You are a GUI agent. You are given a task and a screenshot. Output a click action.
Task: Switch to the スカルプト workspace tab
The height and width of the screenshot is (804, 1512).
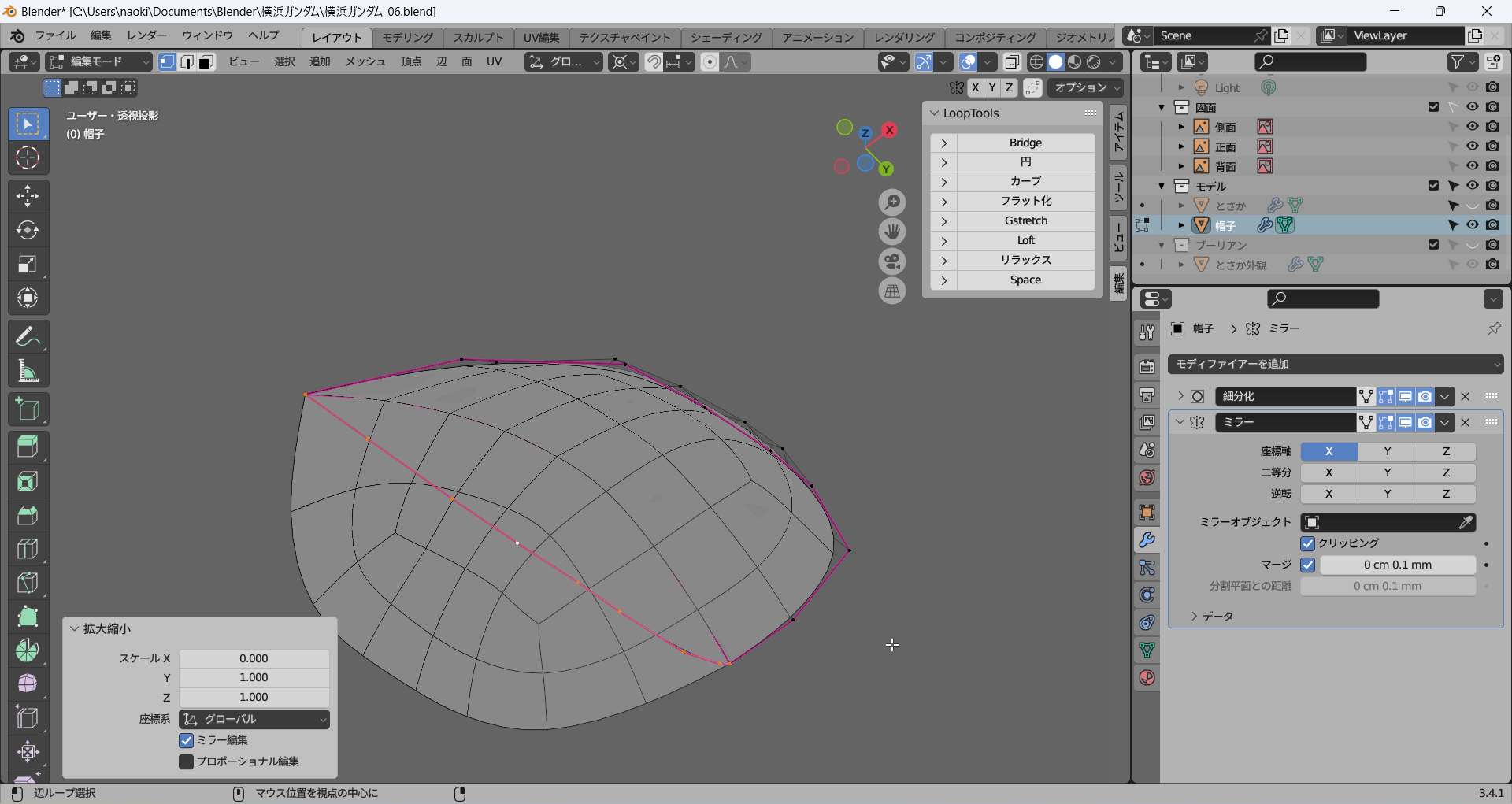coord(477,37)
